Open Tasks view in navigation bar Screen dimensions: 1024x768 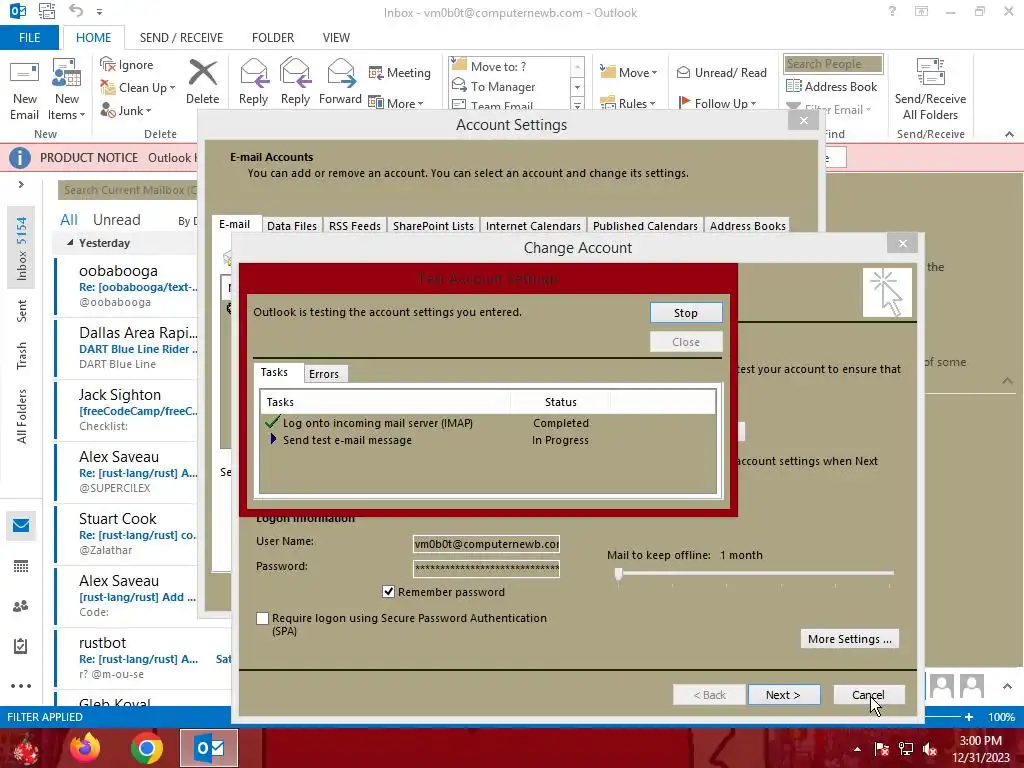(21, 646)
